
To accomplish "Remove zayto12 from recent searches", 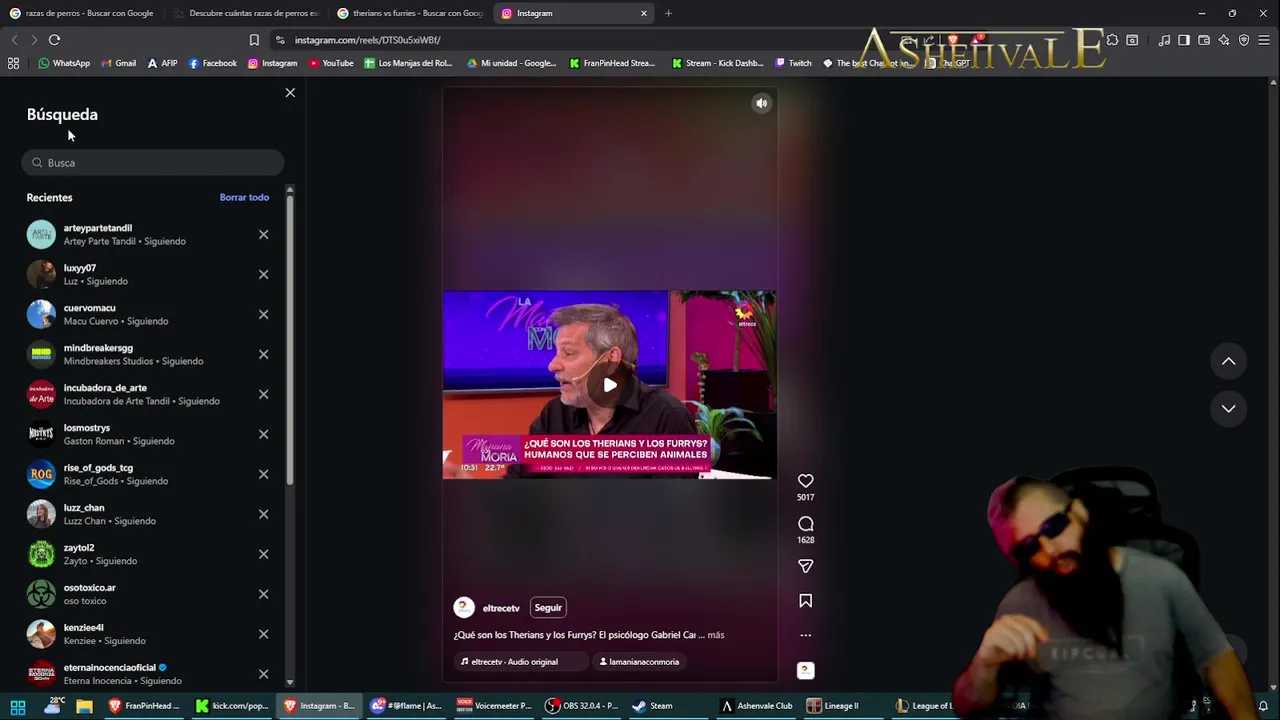I will [x=264, y=555].
